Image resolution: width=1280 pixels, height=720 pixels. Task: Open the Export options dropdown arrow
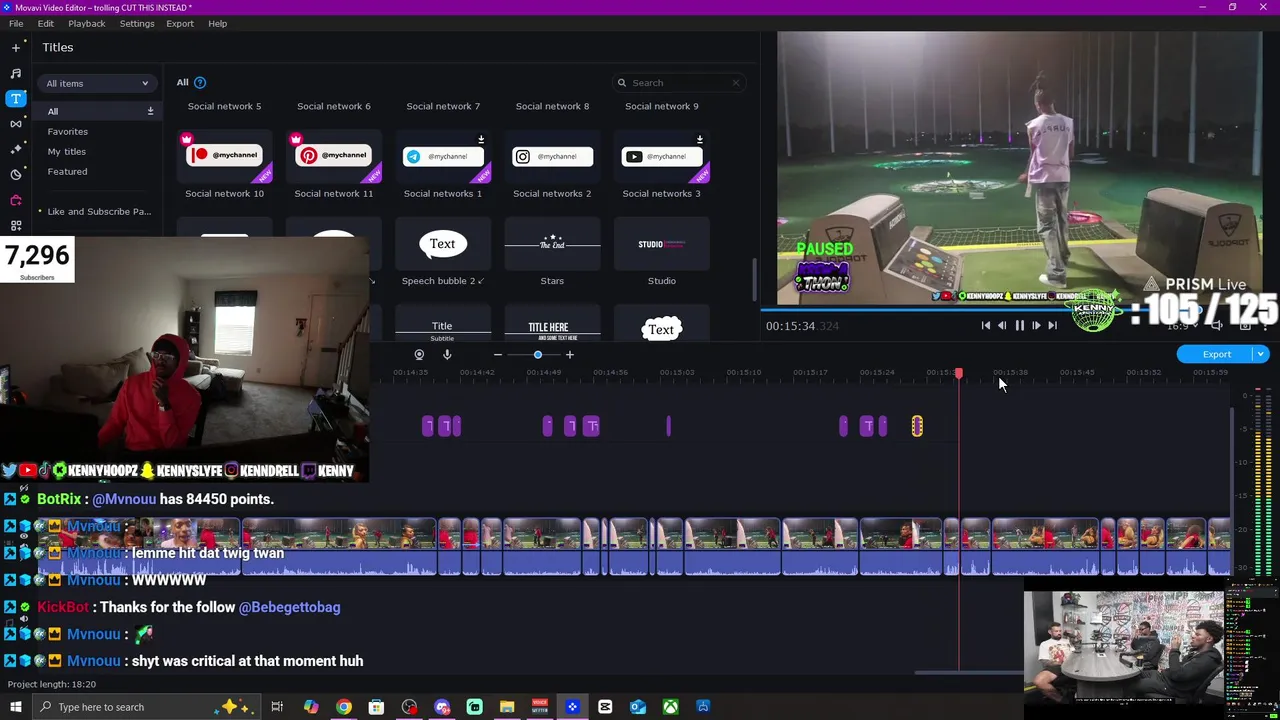[1261, 354]
